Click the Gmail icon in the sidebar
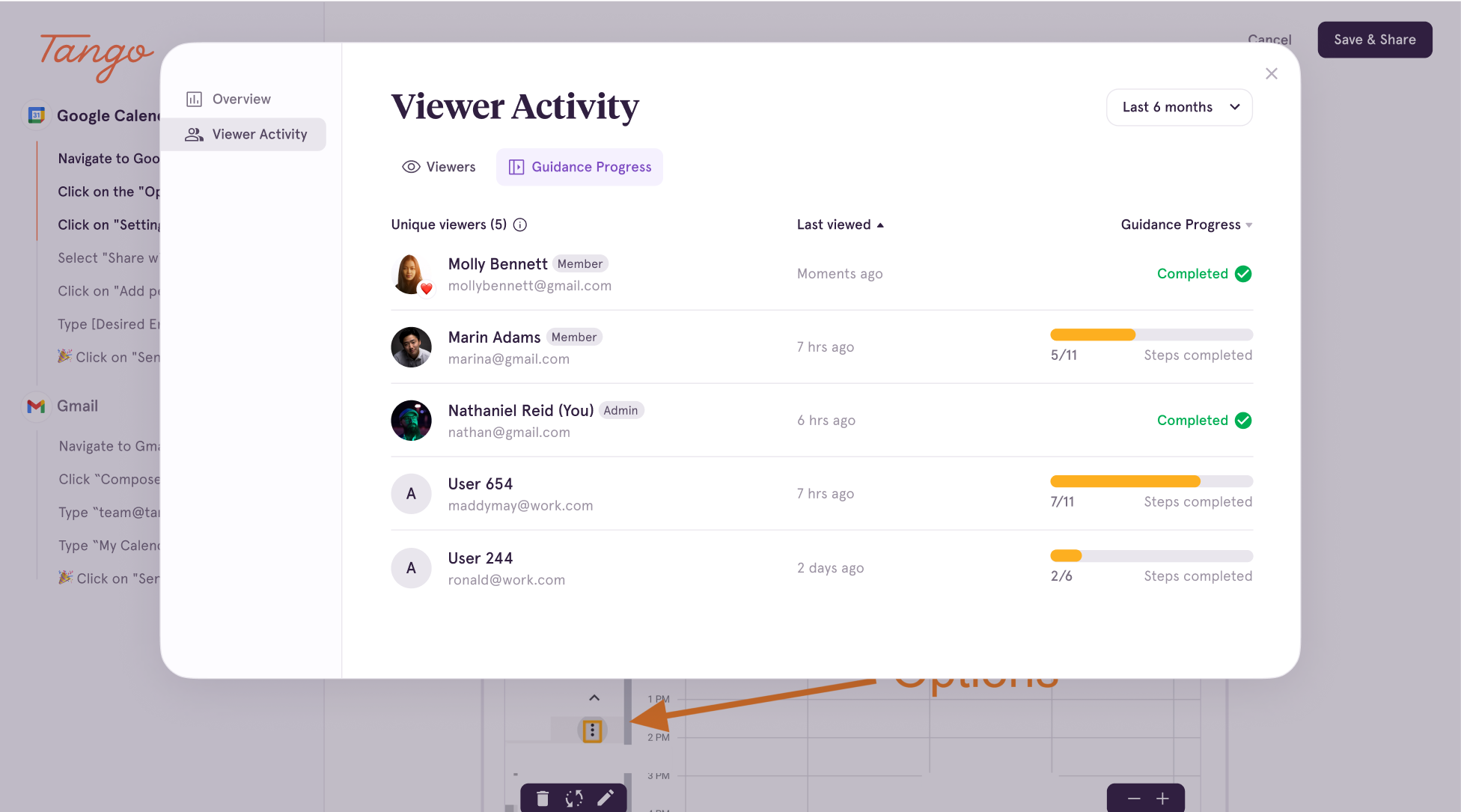 35,406
